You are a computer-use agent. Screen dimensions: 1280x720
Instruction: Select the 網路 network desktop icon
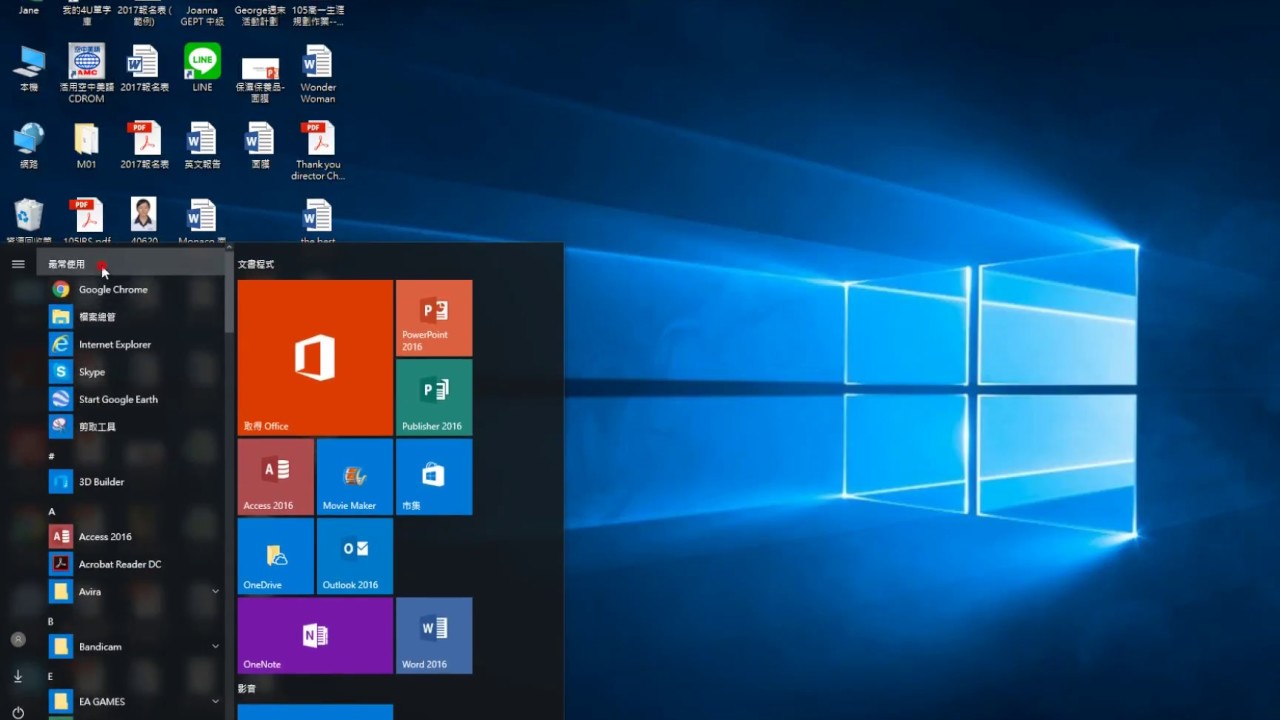pyautogui.click(x=29, y=145)
